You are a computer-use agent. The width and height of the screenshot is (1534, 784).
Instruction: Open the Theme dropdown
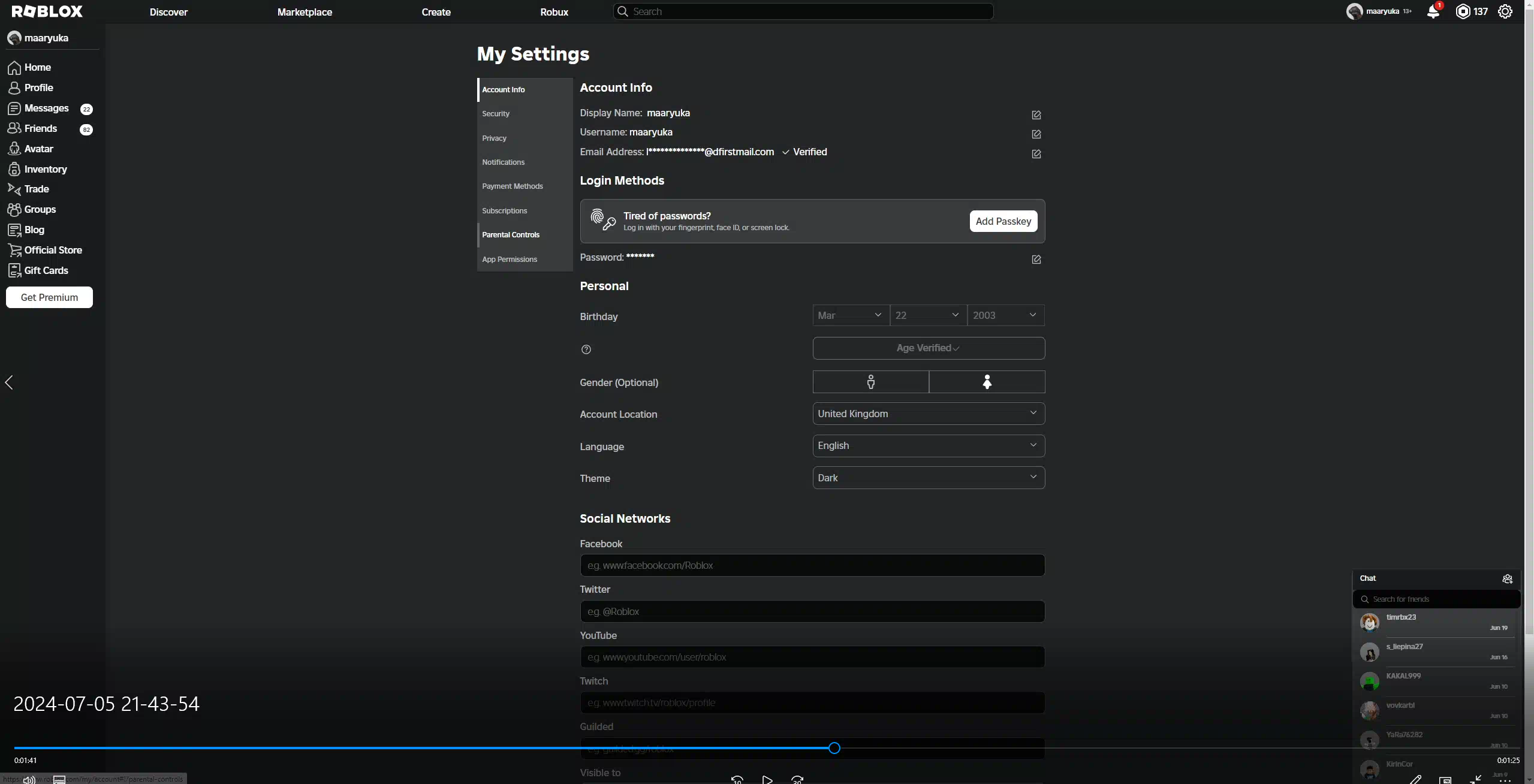pyautogui.click(x=929, y=478)
